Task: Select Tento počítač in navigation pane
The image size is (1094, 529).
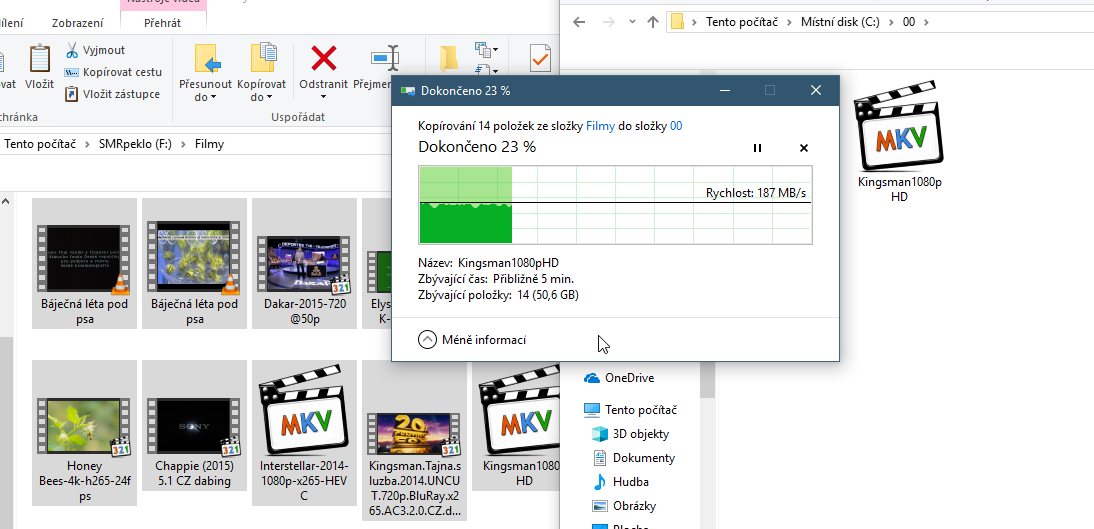Action: 630,410
